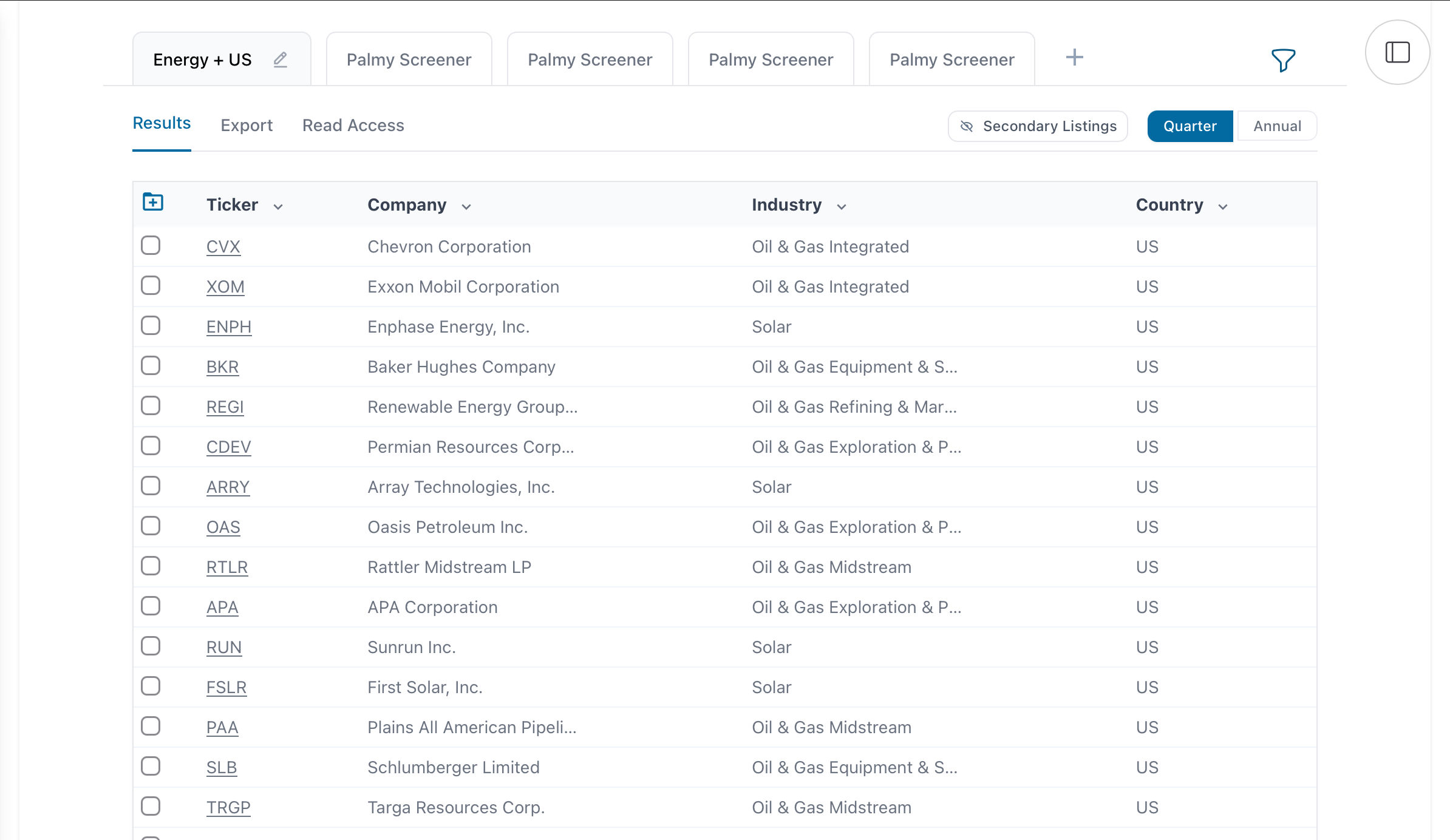This screenshot has width=1450, height=840.
Task: Open the filter funnel
Action: (x=1283, y=60)
